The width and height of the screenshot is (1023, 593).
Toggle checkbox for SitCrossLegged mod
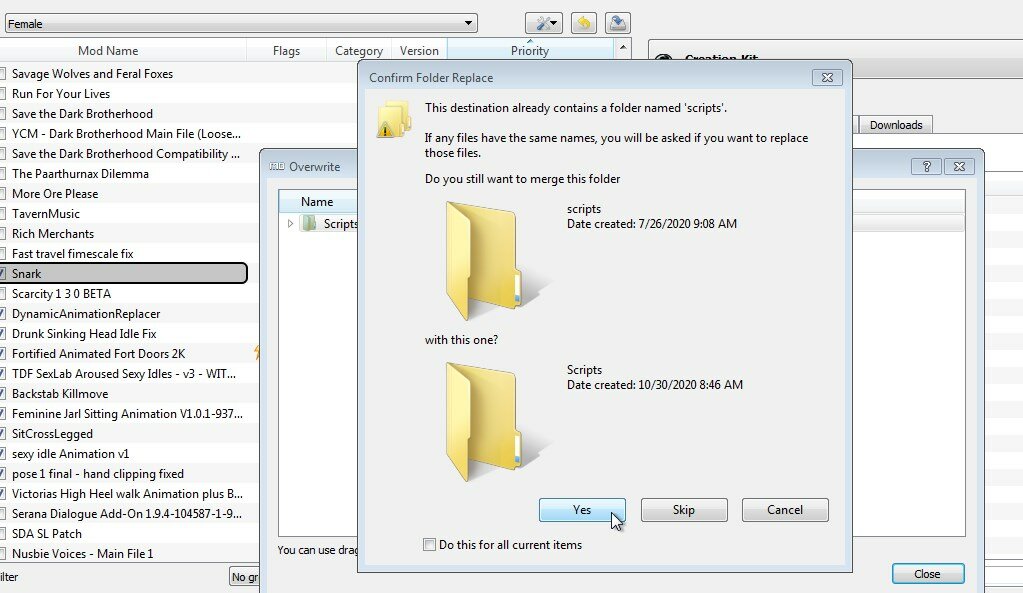tap(2, 434)
